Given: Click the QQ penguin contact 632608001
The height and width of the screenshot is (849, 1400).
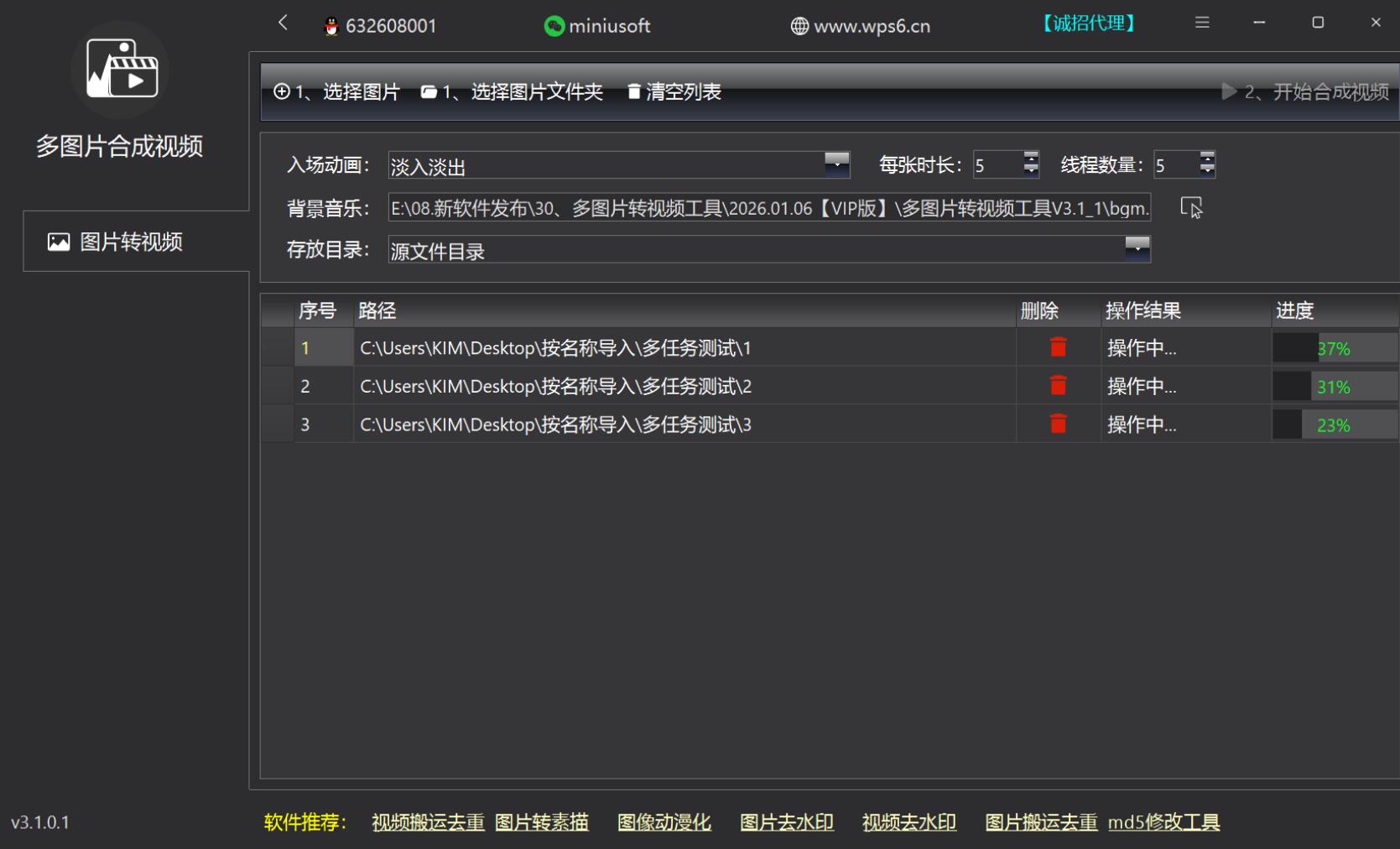Looking at the screenshot, I should (x=380, y=26).
